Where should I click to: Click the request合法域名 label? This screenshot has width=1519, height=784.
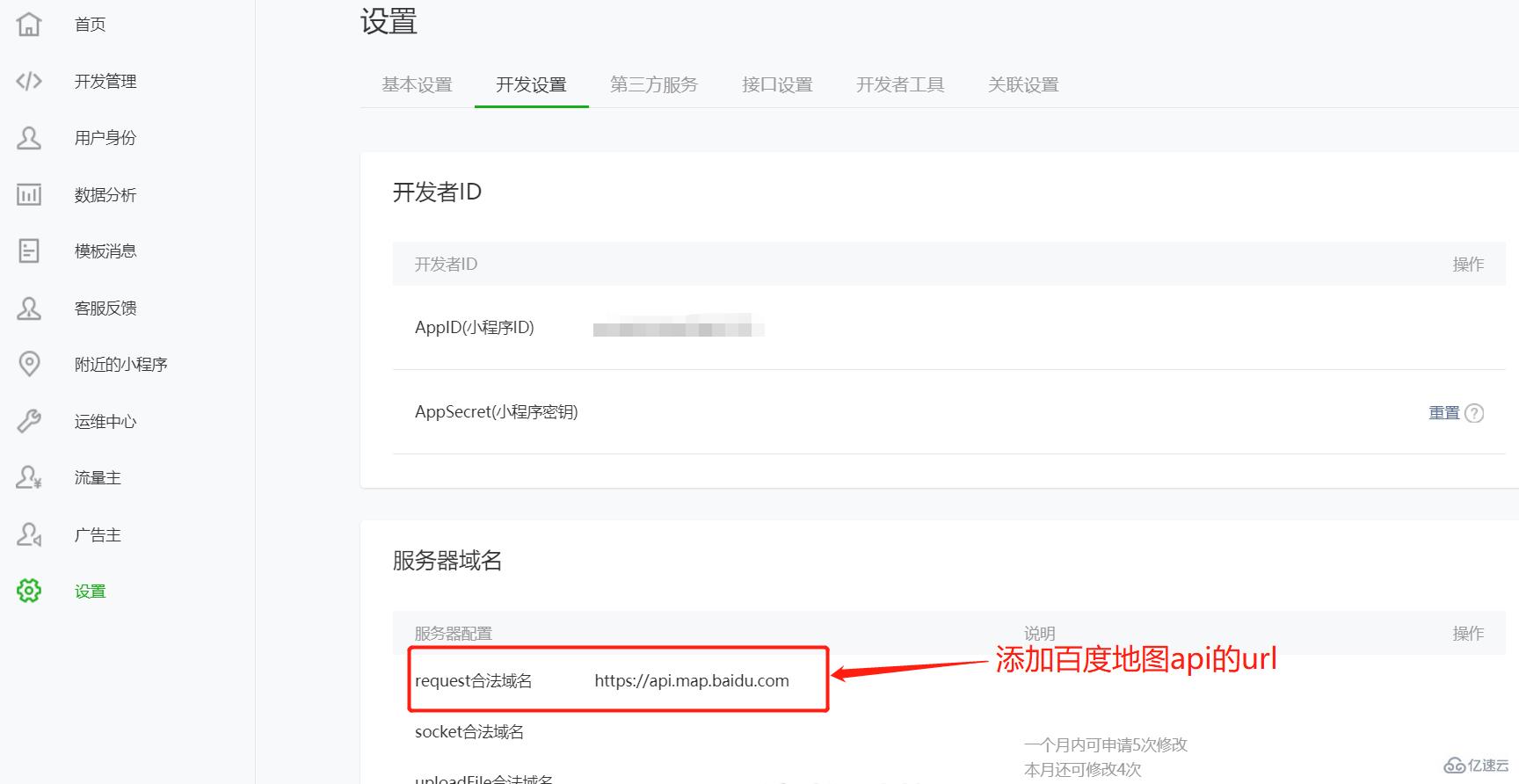click(x=473, y=680)
